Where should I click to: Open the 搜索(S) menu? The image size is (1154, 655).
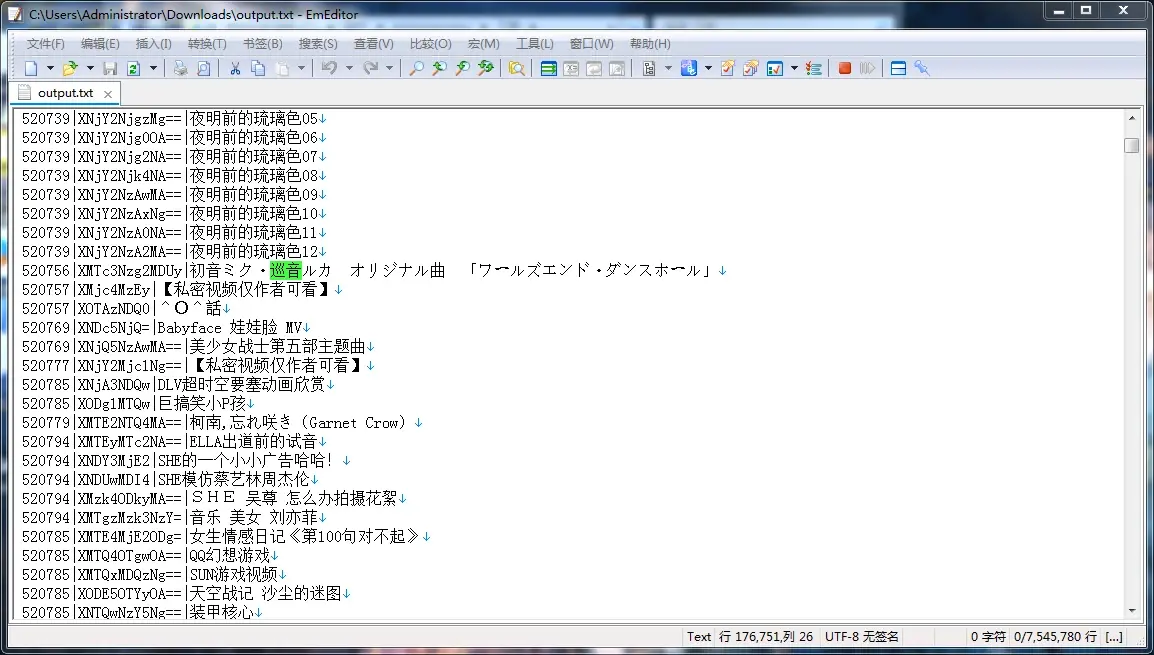318,43
